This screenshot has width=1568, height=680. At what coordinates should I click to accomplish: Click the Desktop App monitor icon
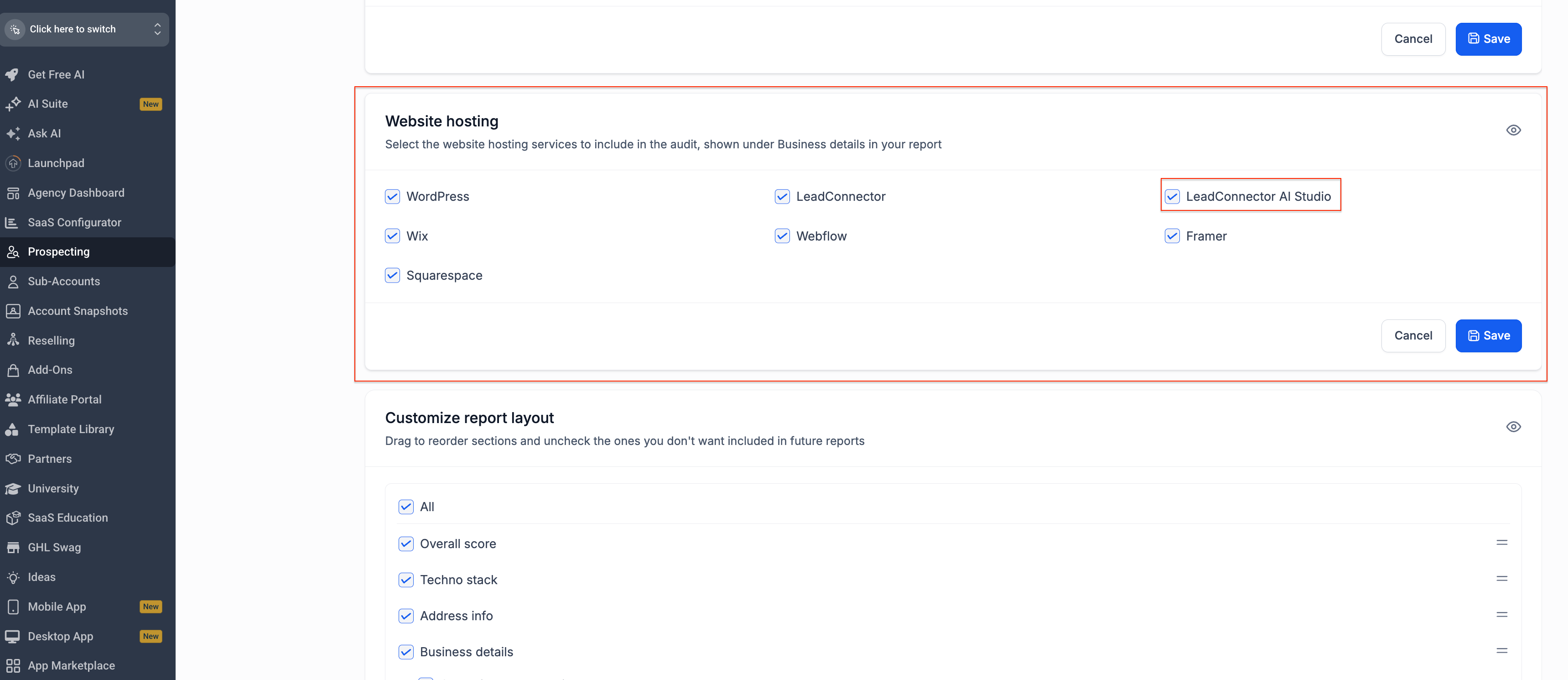click(12, 636)
